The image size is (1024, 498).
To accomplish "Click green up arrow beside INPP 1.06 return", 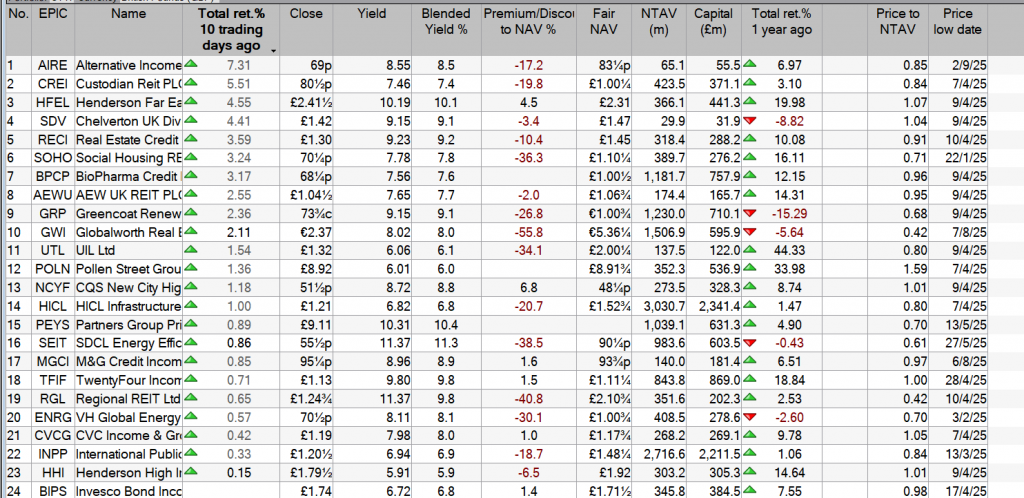I will pos(750,453).
